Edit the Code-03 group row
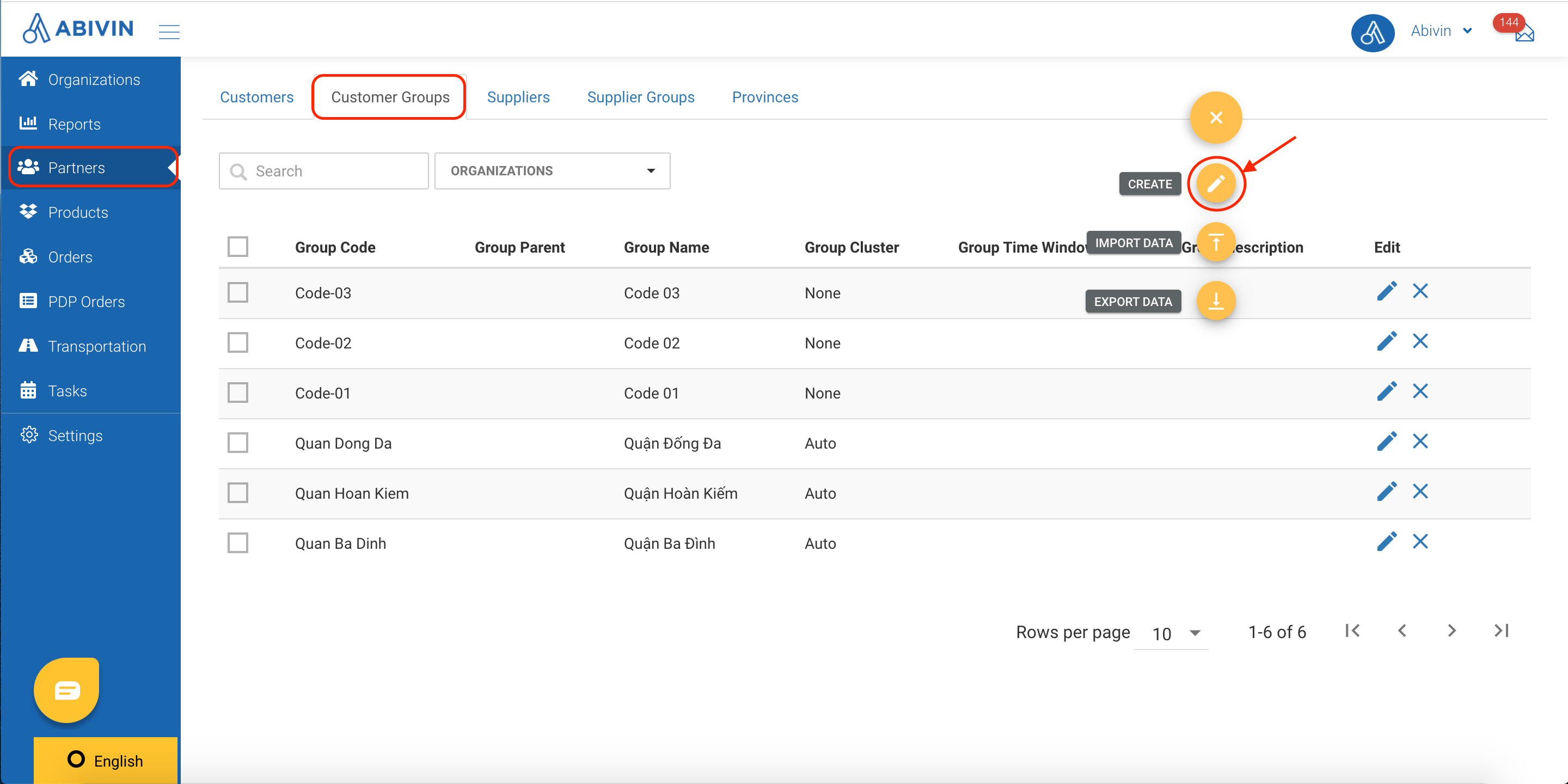 coord(1387,292)
